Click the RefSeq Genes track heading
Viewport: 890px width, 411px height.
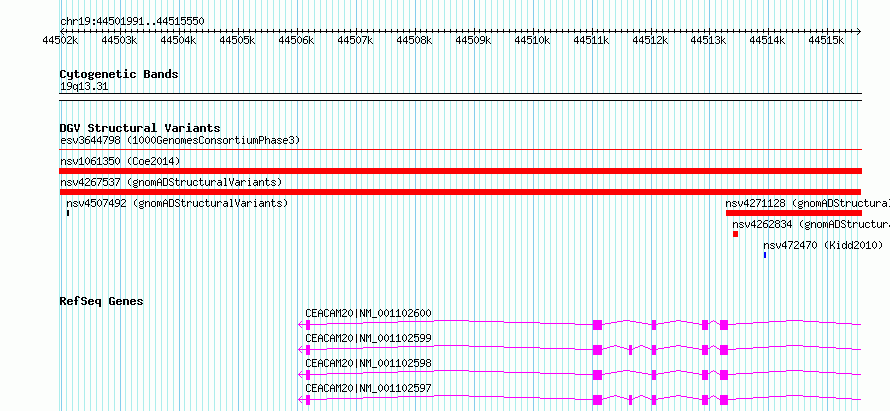coord(101,301)
